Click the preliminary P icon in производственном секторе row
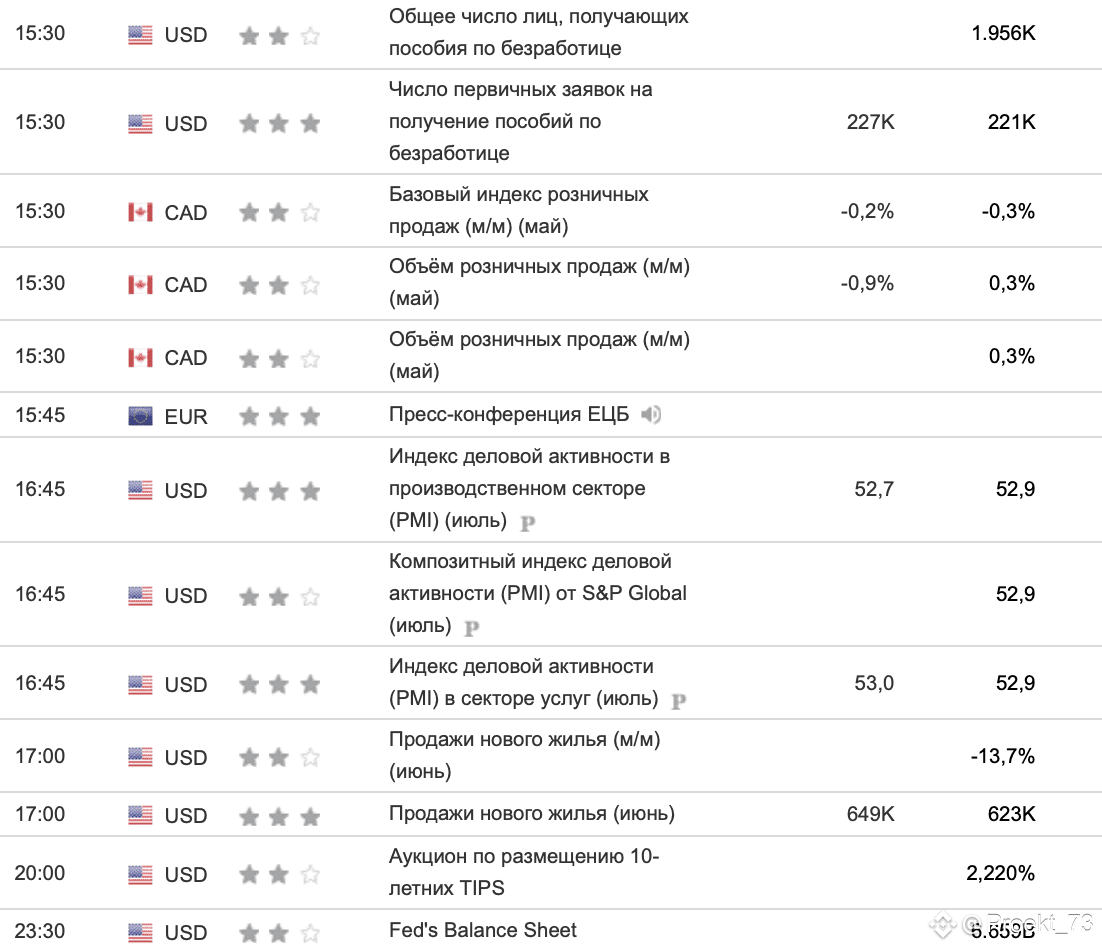This screenshot has width=1102, height=950. pos(528,523)
